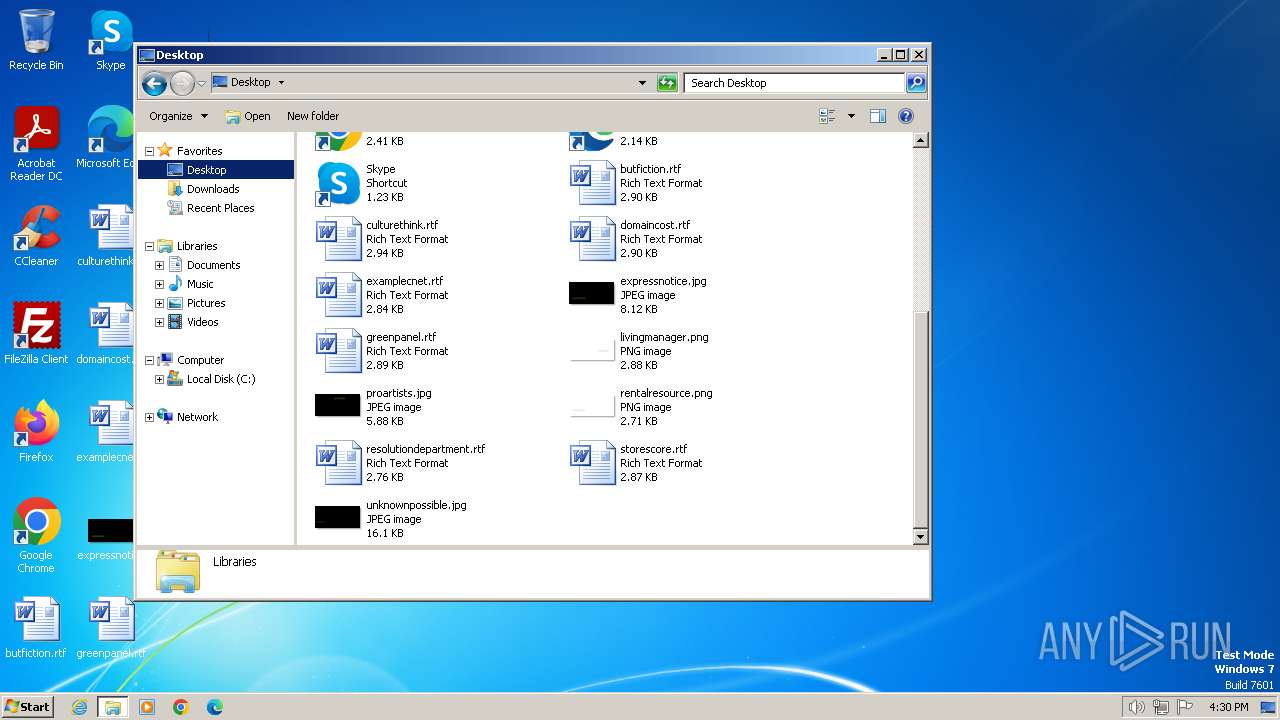Open Internet Explorer from the taskbar

tap(80, 707)
